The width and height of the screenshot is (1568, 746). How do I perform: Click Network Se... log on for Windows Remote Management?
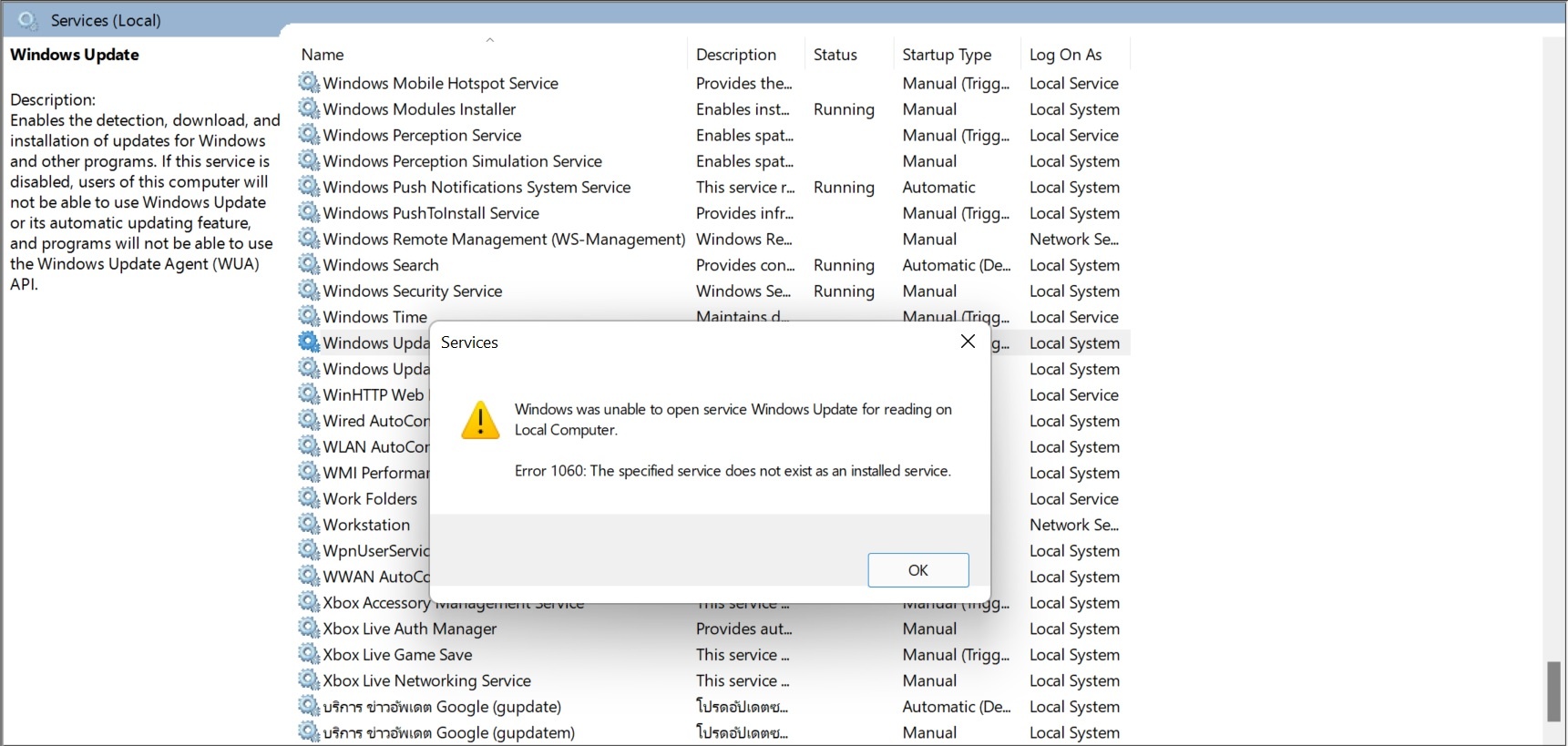pyautogui.click(x=1074, y=239)
